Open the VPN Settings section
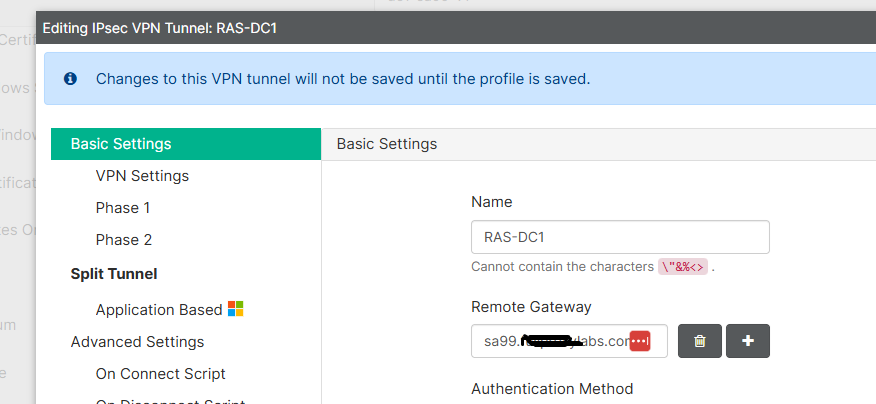This screenshot has height=404, width=876. point(142,176)
